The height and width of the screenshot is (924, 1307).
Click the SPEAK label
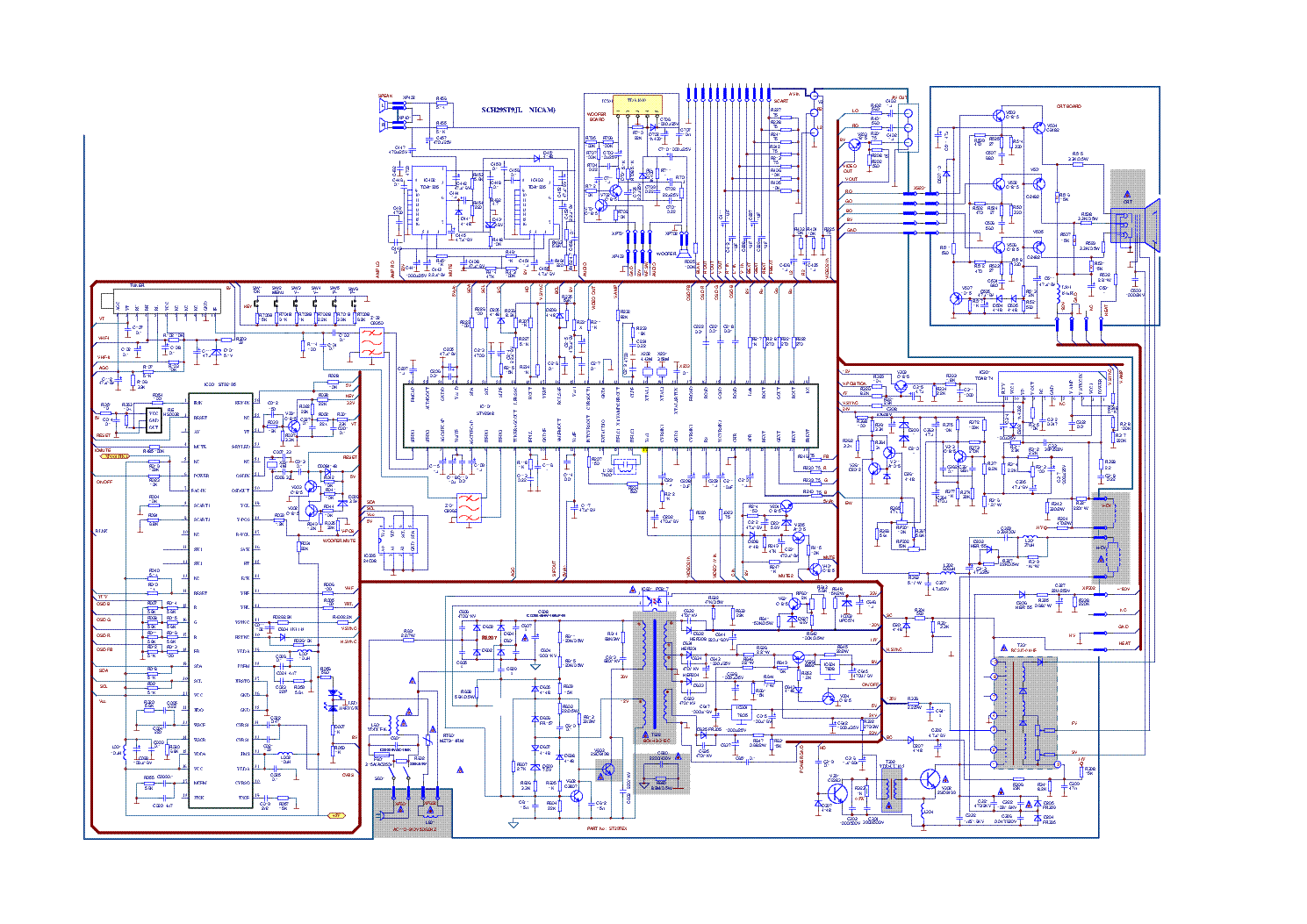385,96
